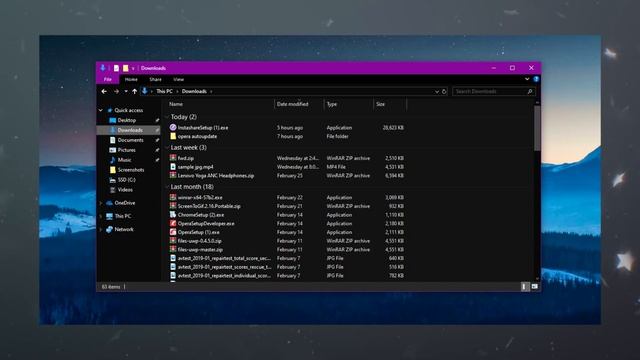This screenshot has height=360, width=640.
Task: Click the pin icon next to Documents
Action: [157, 140]
